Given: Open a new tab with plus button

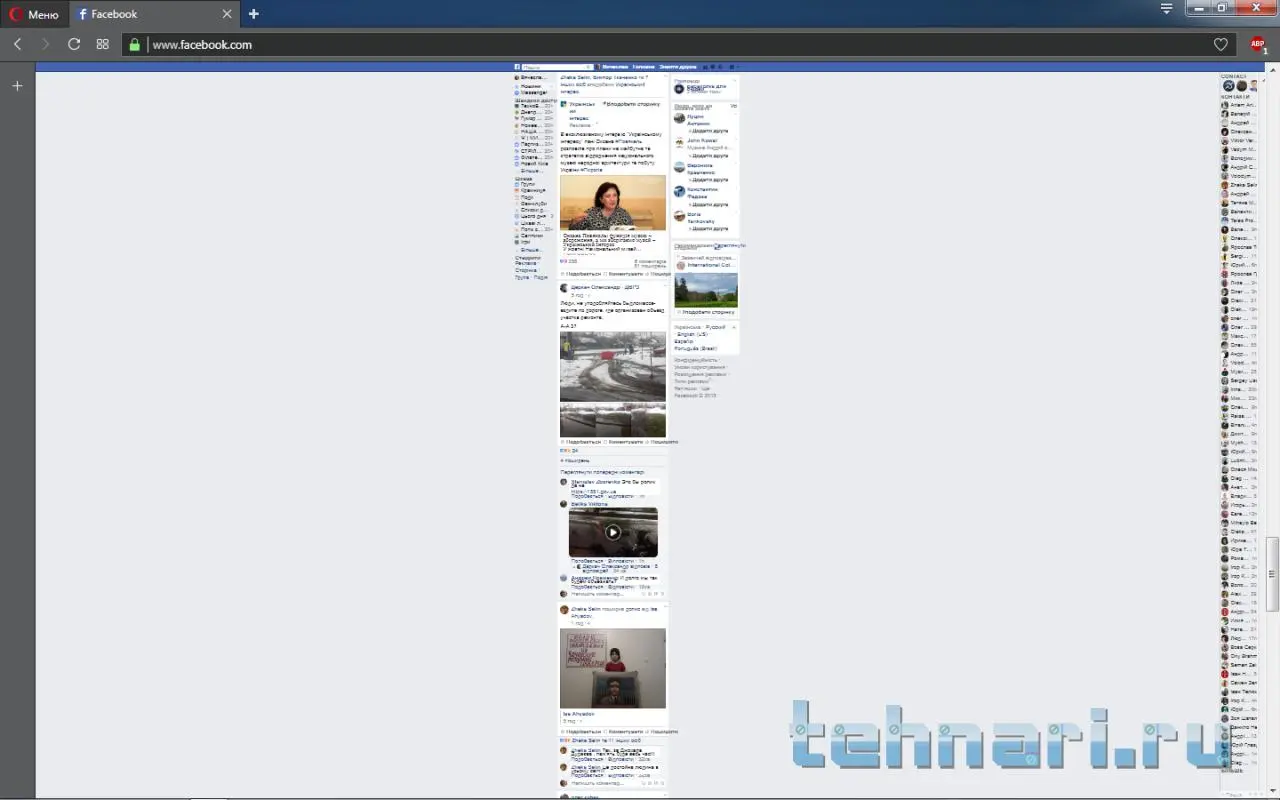Looking at the screenshot, I should (254, 14).
